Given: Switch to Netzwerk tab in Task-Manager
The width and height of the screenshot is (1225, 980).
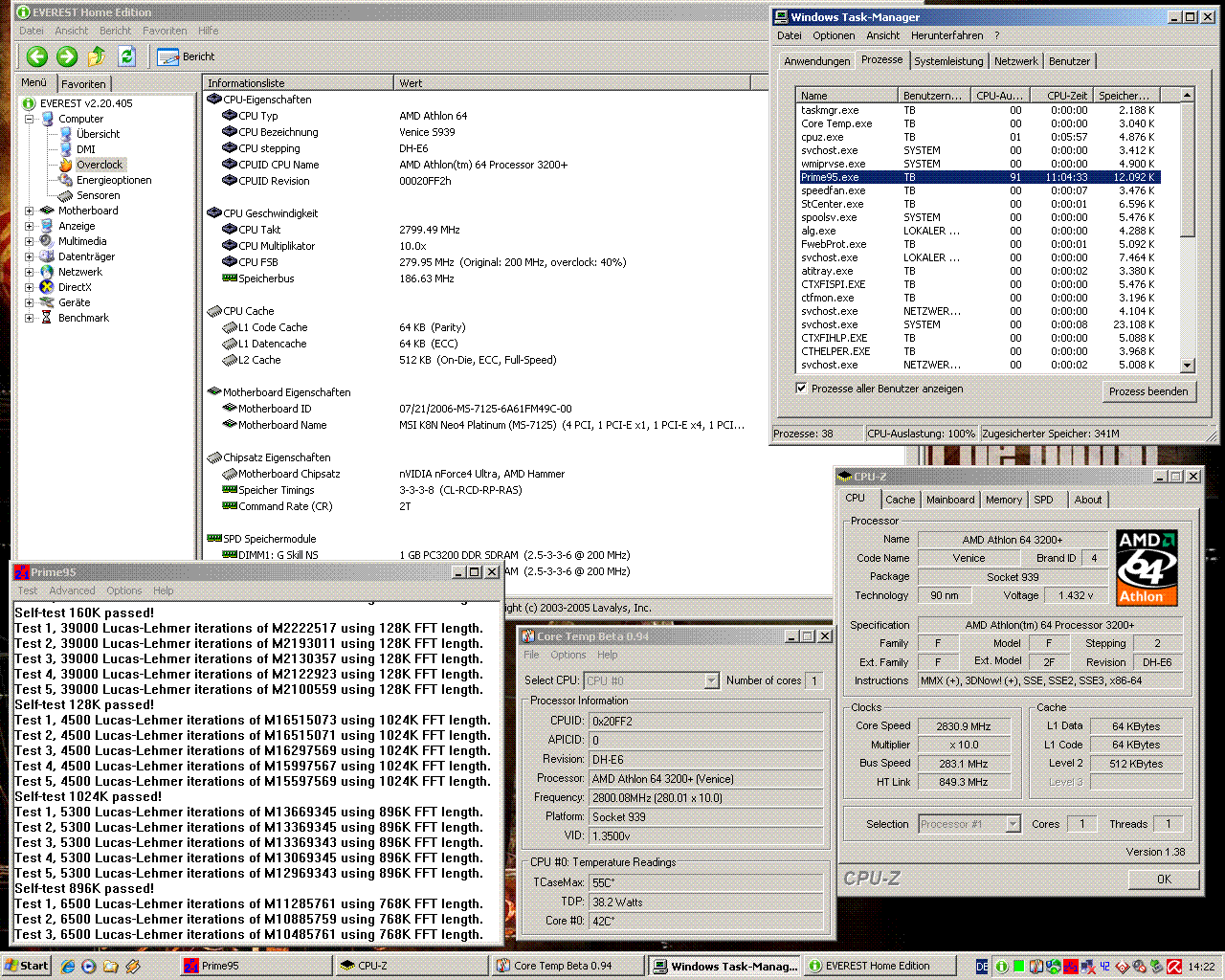Looking at the screenshot, I should 1015,61.
